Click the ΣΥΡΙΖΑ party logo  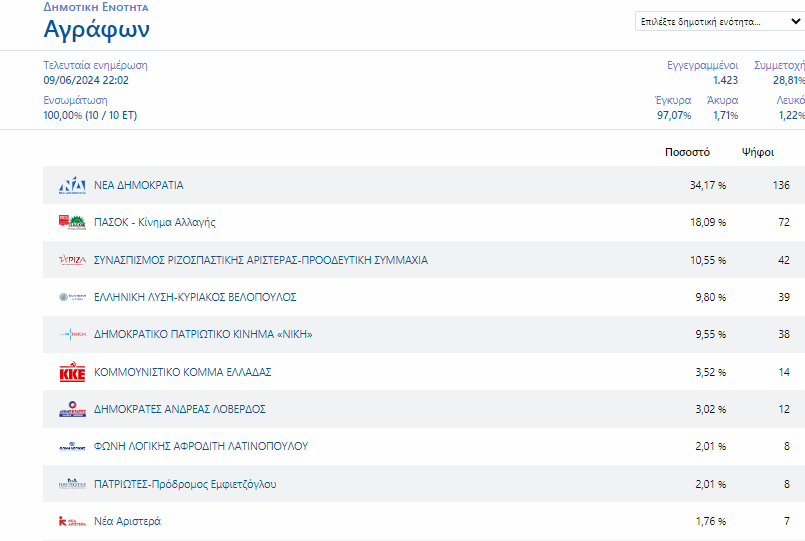pos(72,260)
